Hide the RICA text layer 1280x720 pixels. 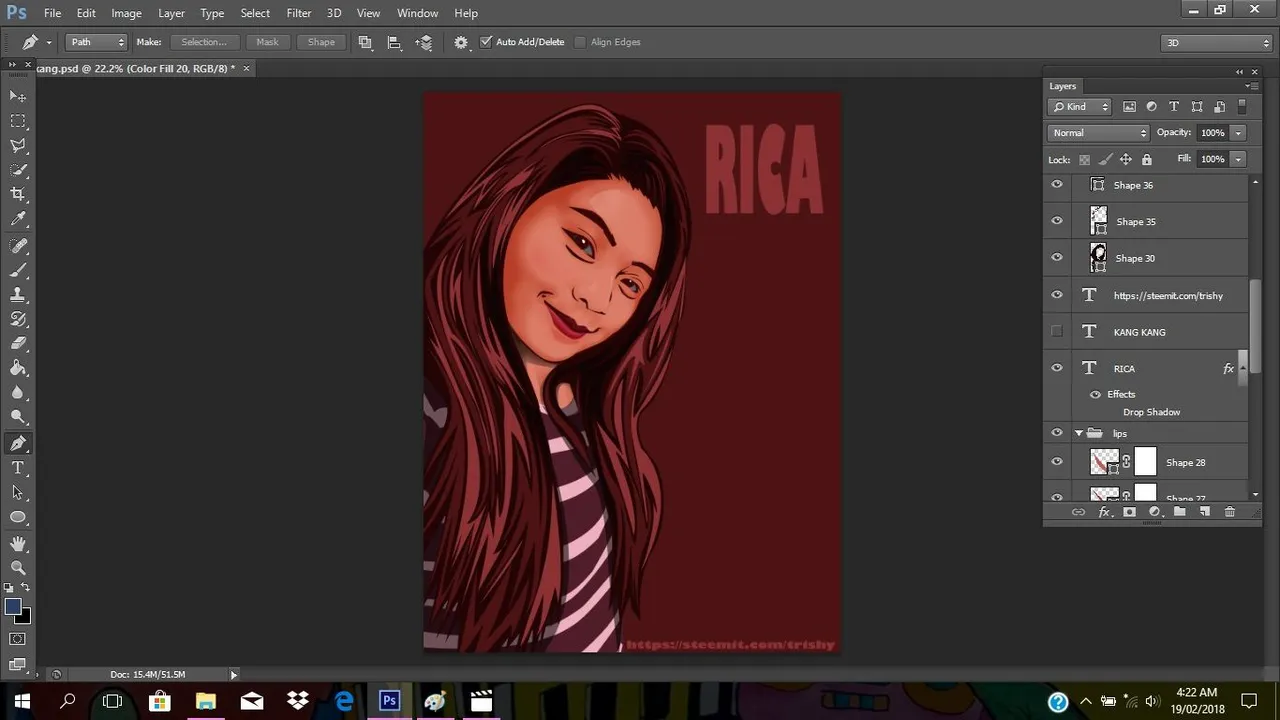pyautogui.click(x=1057, y=368)
